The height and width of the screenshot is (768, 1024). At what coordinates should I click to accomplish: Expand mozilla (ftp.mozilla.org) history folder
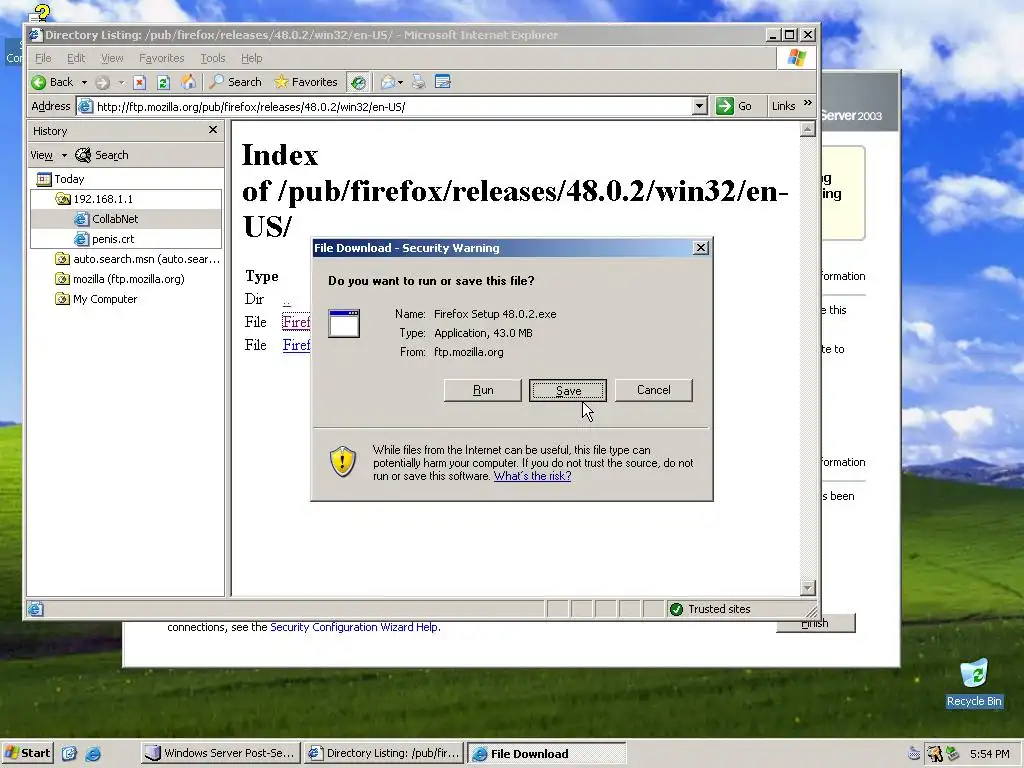(120, 279)
